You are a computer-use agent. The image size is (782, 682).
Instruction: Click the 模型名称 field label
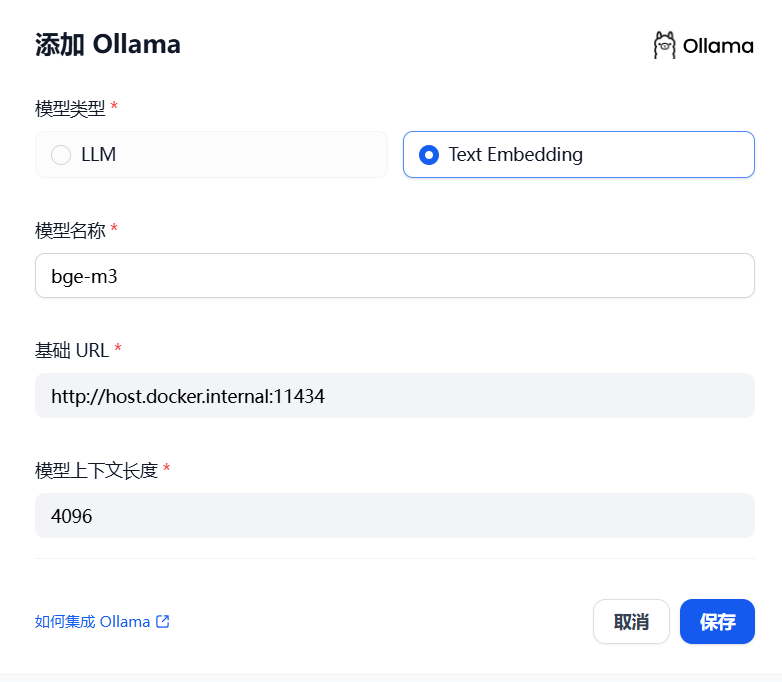(x=70, y=230)
